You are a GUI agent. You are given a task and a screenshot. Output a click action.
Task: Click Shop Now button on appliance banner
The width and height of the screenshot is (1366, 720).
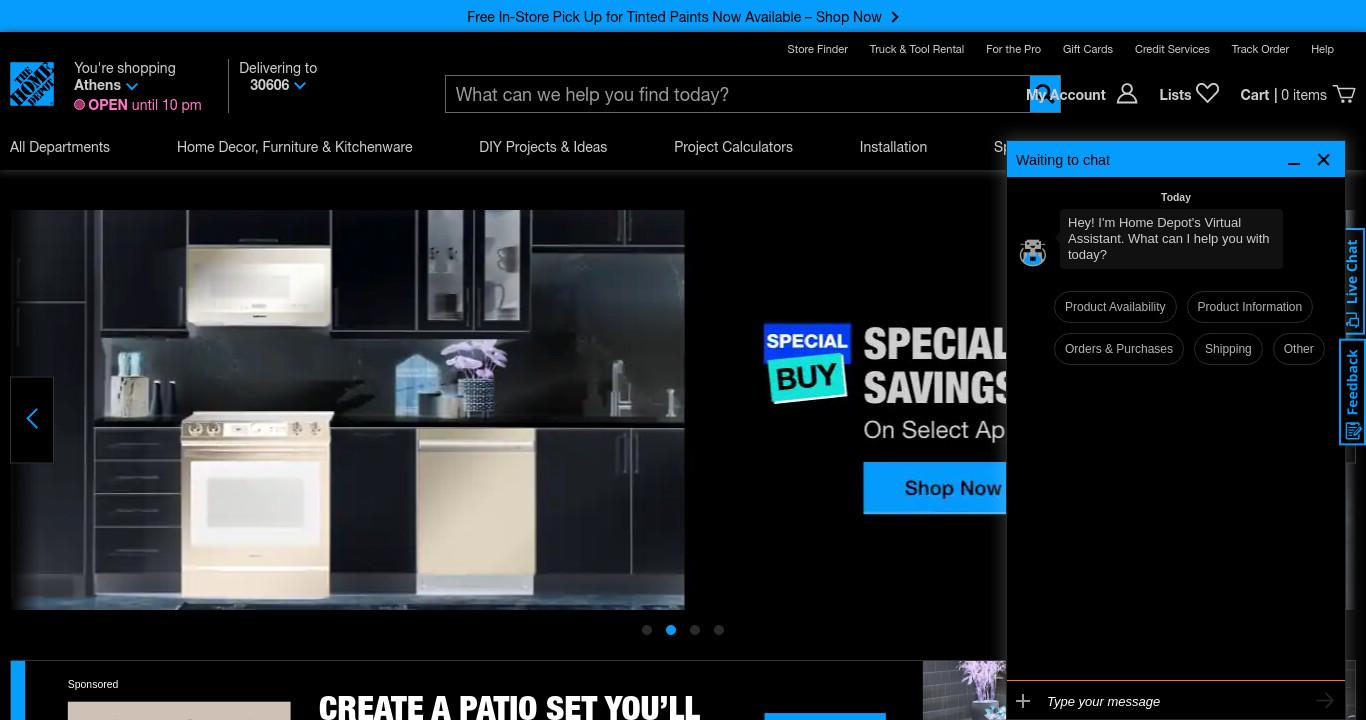click(936, 488)
